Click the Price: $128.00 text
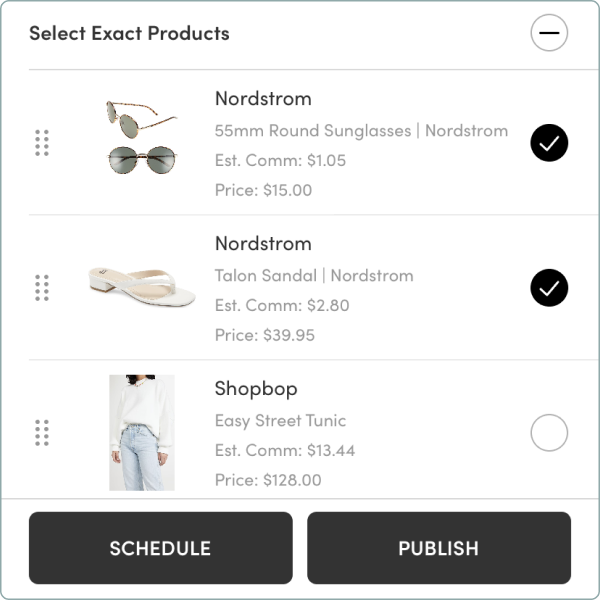 click(268, 480)
